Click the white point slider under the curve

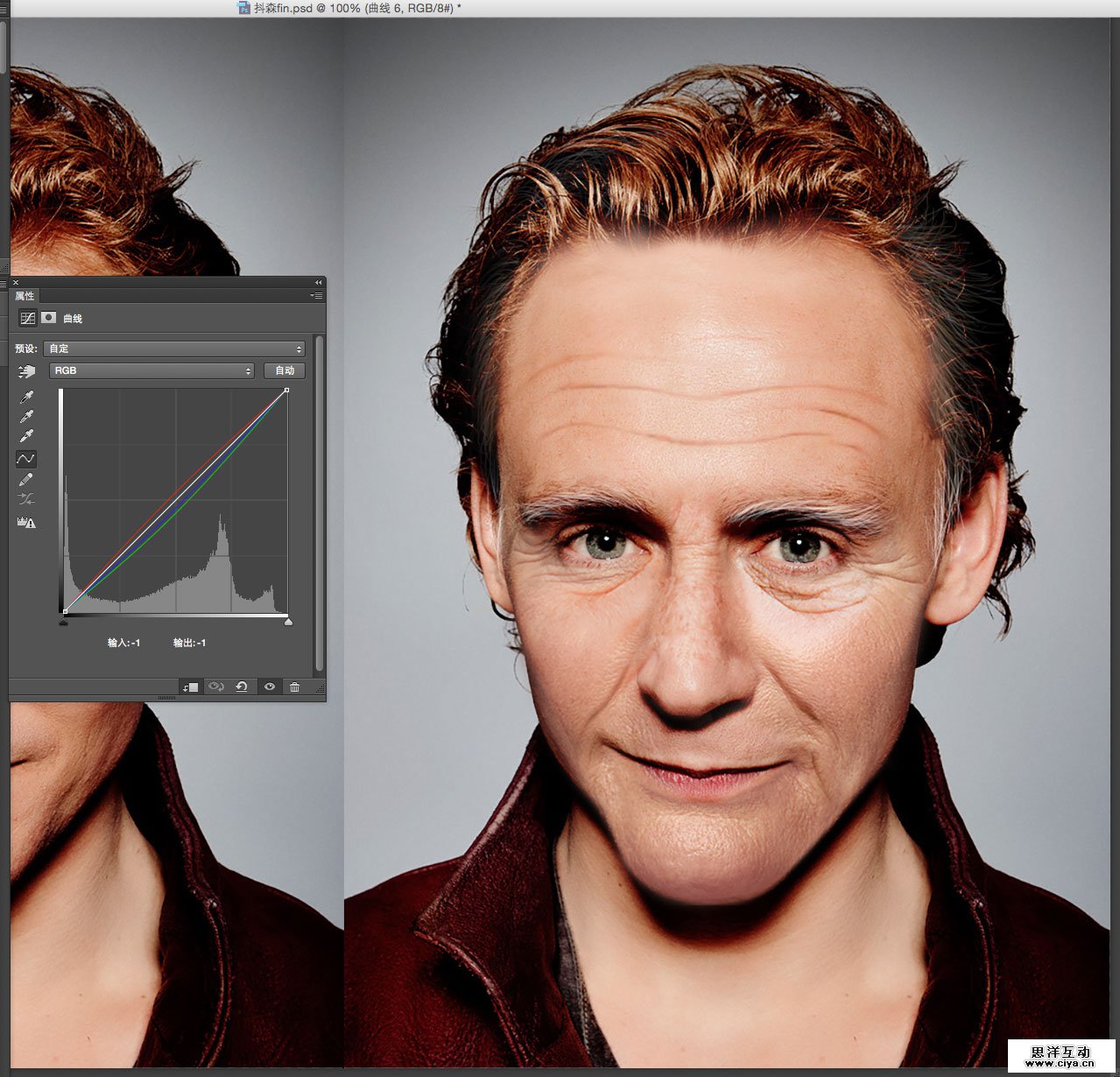click(288, 622)
